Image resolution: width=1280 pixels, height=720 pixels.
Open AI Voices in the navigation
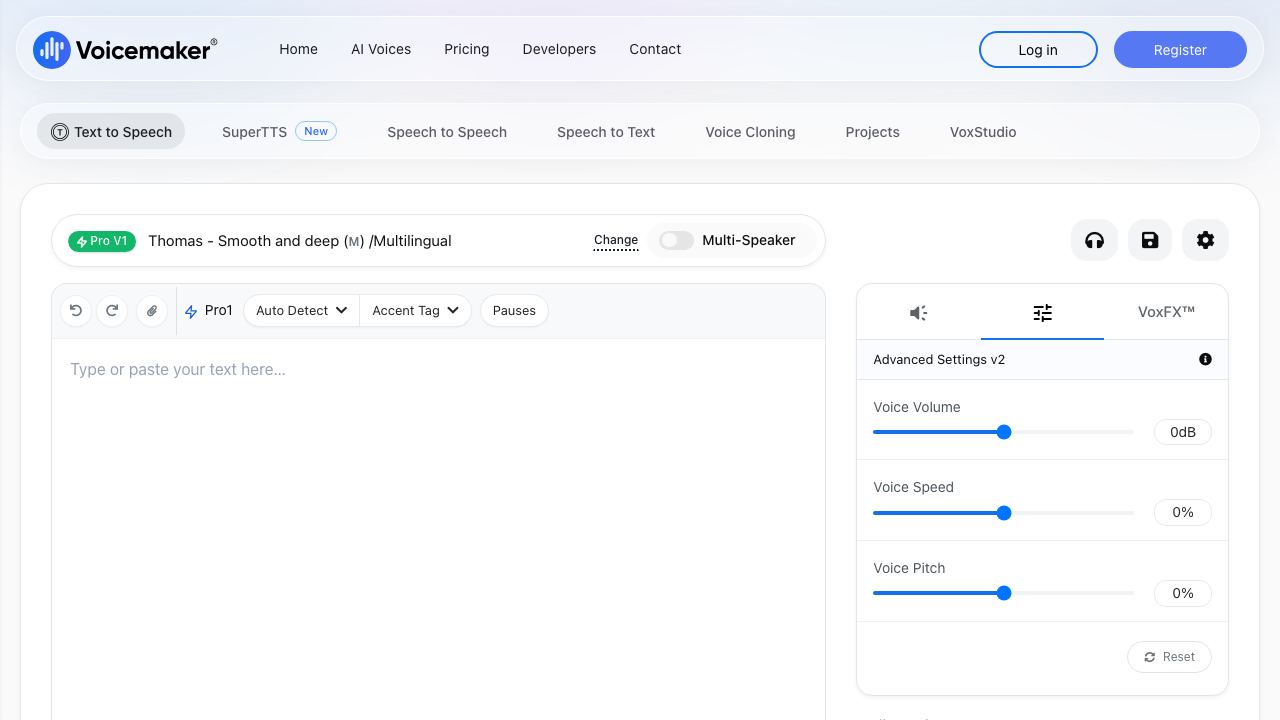(x=381, y=49)
